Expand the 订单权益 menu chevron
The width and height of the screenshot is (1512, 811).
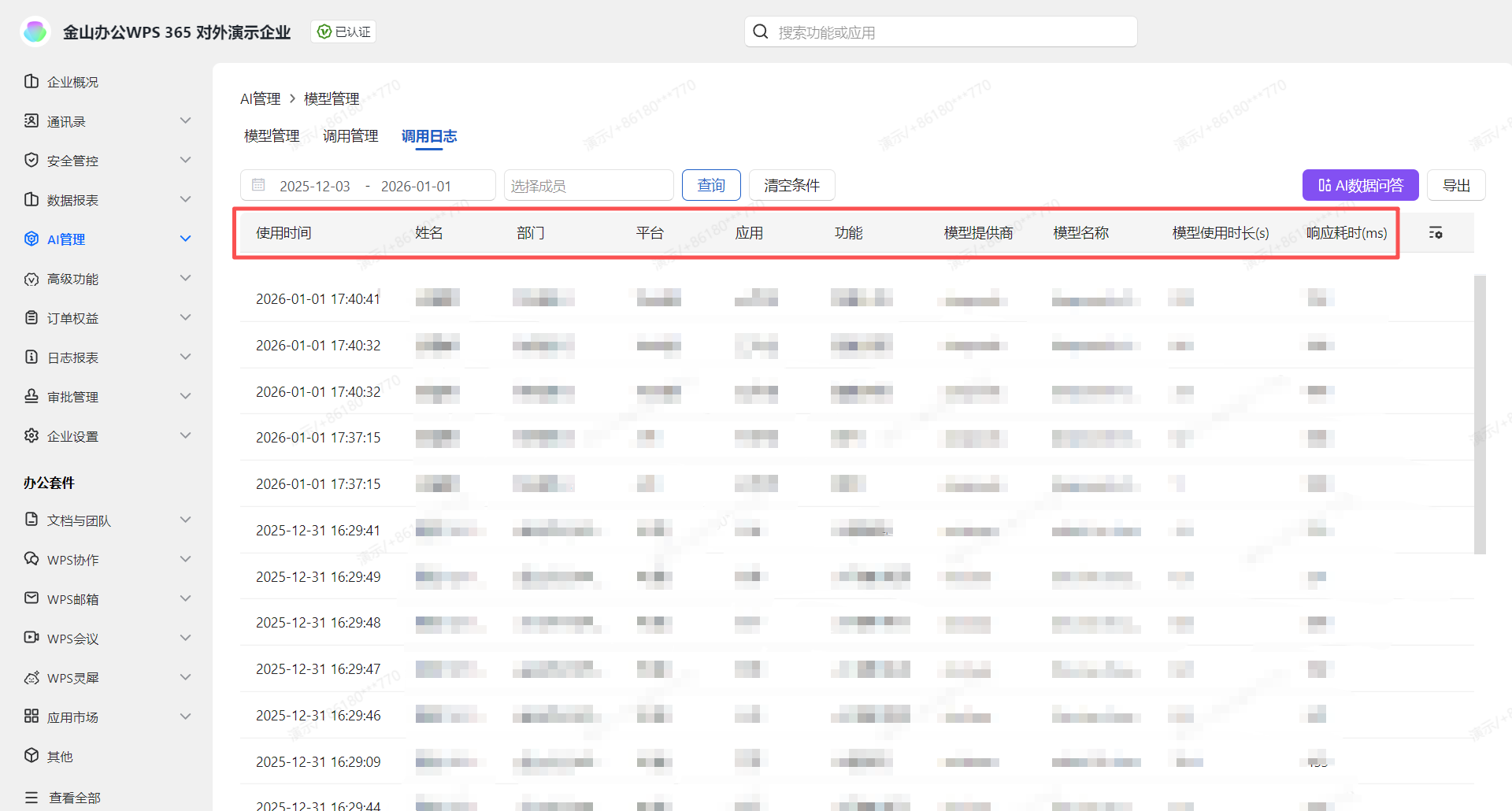pos(186,317)
